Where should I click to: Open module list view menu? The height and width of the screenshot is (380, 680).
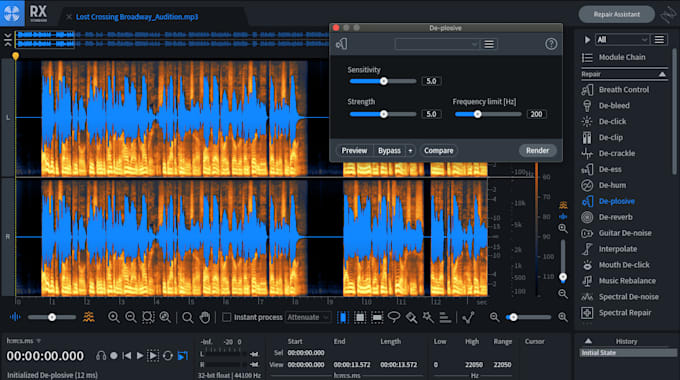pos(659,39)
